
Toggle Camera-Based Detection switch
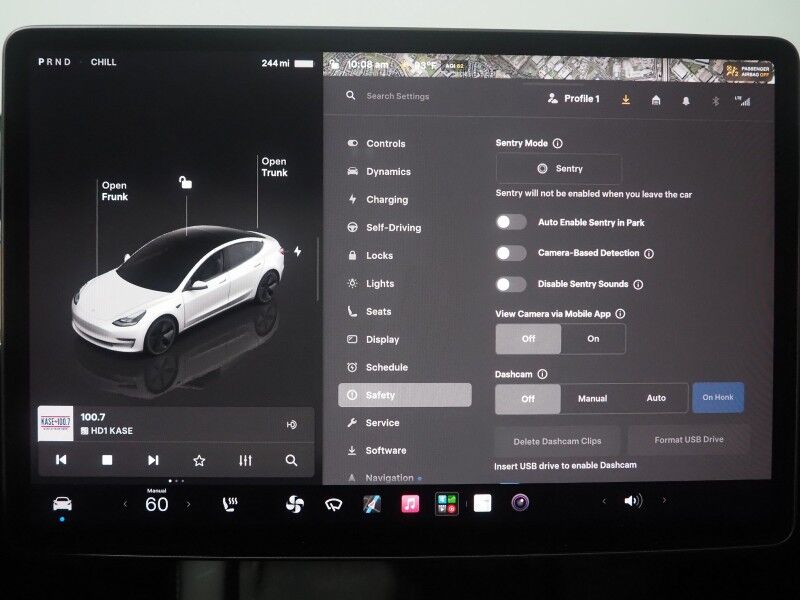tap(511, 253)
